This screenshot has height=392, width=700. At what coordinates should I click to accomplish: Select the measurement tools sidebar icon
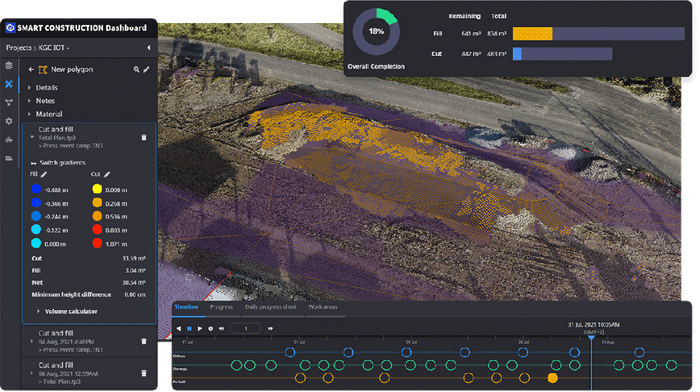click(x=9, y=84)
